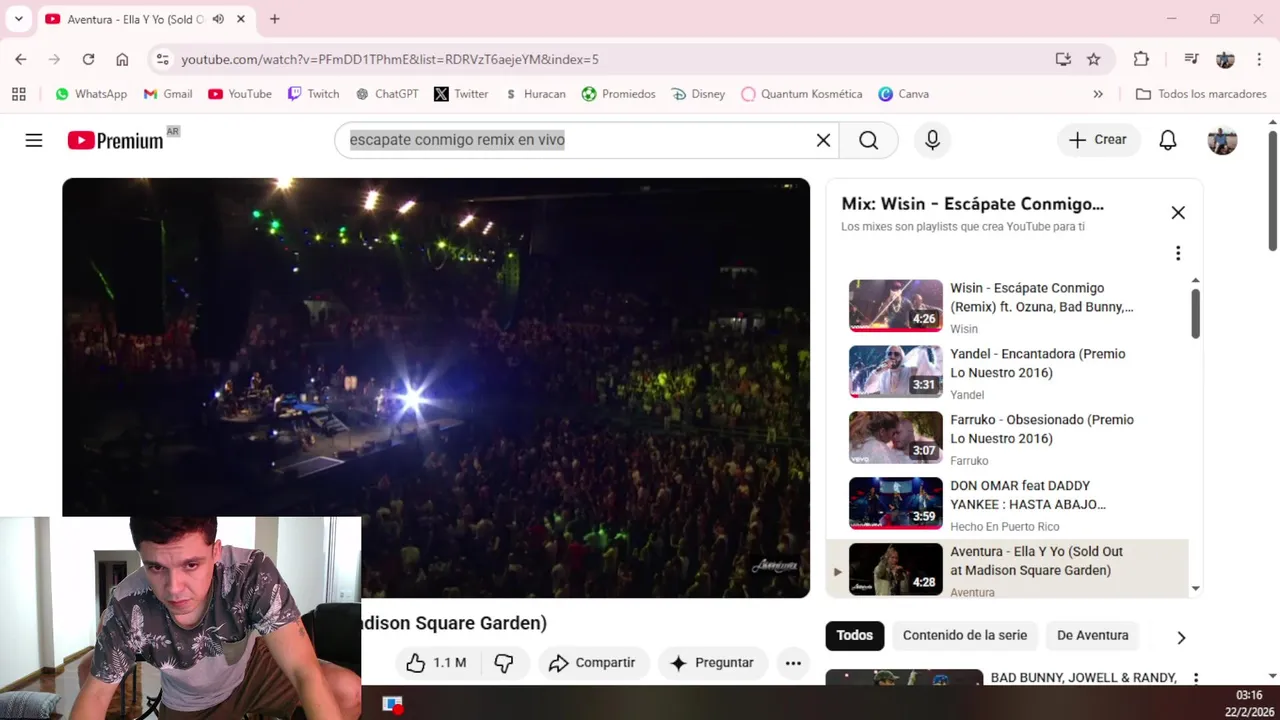Open more actions under the video
Image resolution: width=1280 pixels, height=720 pixels.
(x=793, y=663)
